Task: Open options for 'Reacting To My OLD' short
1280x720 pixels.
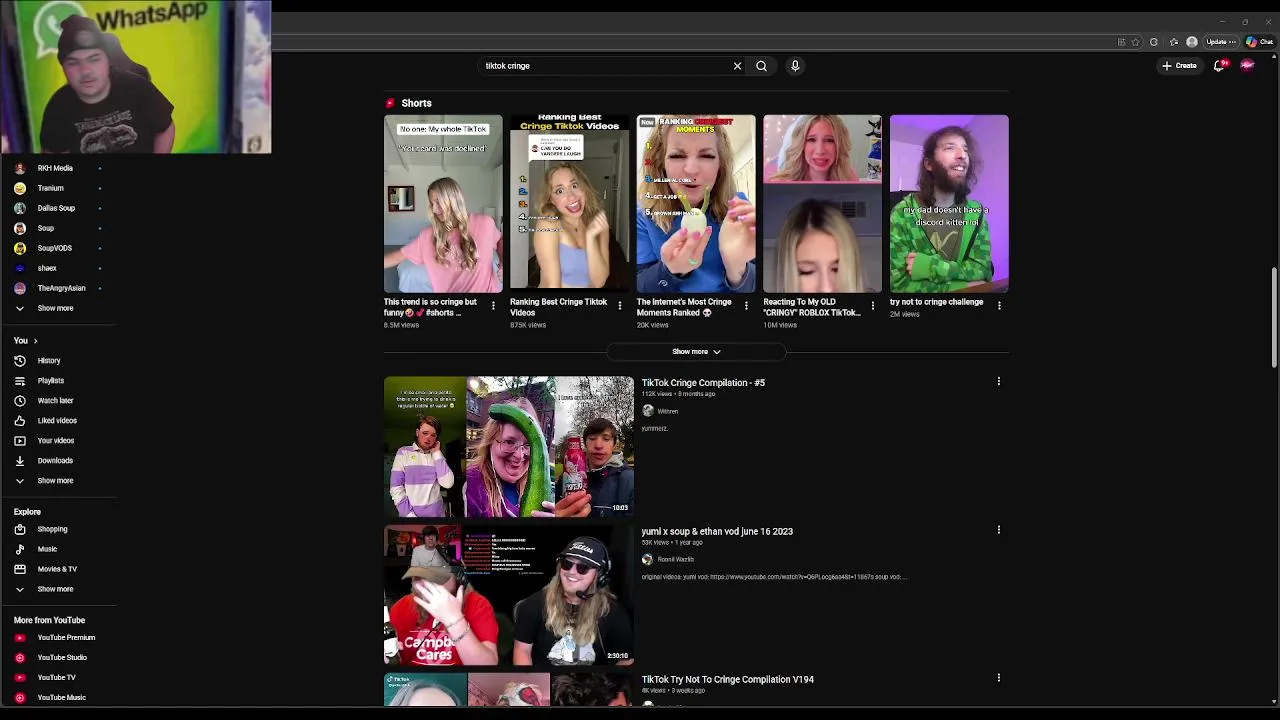Action: (x=872, y=306)
